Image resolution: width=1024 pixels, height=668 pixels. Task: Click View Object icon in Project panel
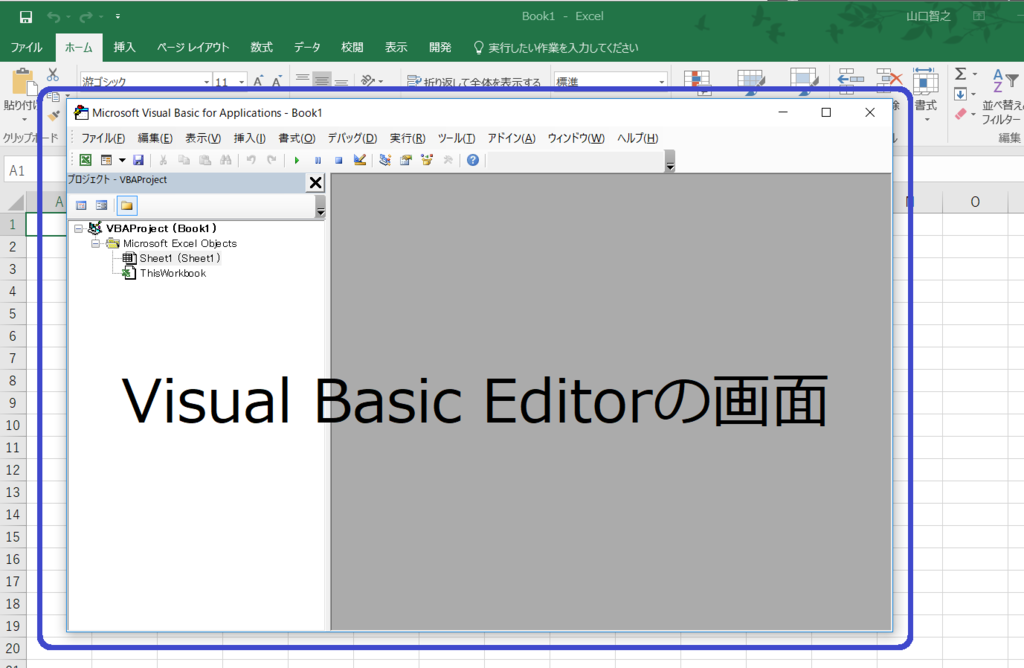pyautogui.click(x=102, y=206)
